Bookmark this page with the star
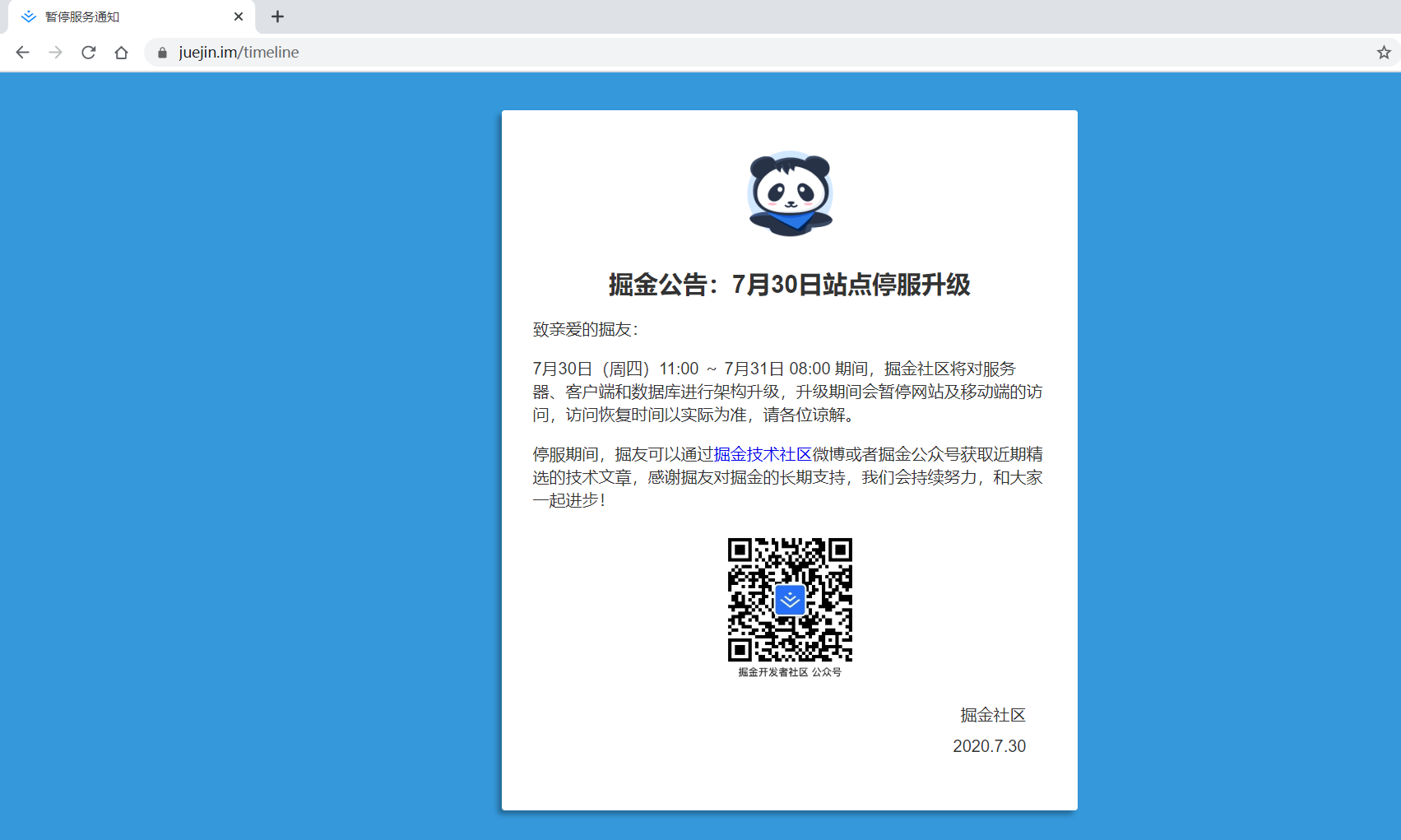The width and height of the screenshot is (1401, 840). coord(1384,53)
